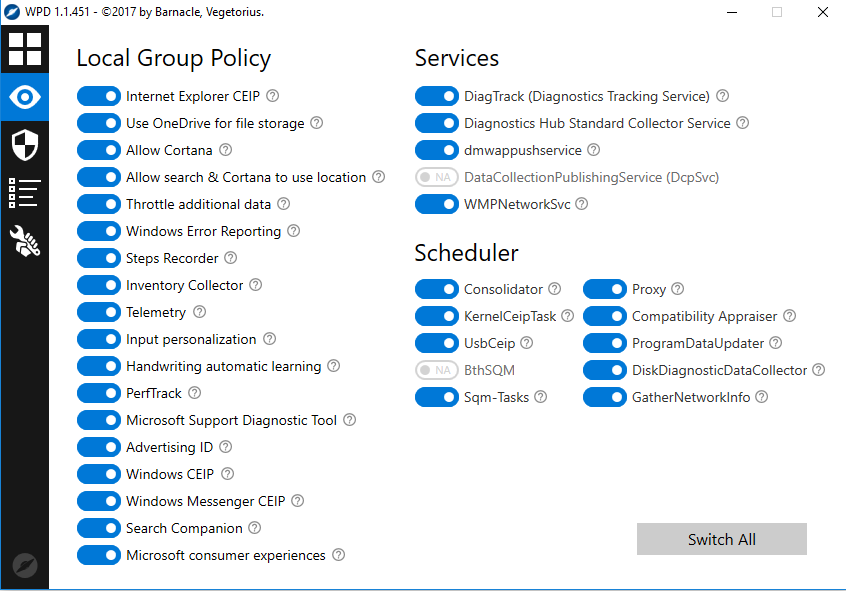Click the Microsoft consumer experiences label
This screenshot has width=846, height=591.
(226, 555)
